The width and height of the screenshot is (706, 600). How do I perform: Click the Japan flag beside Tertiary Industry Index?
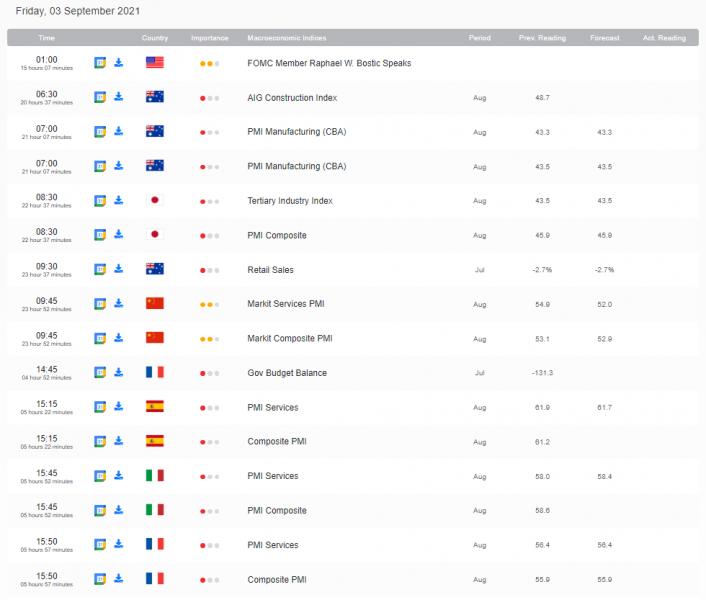click(155, 200)
